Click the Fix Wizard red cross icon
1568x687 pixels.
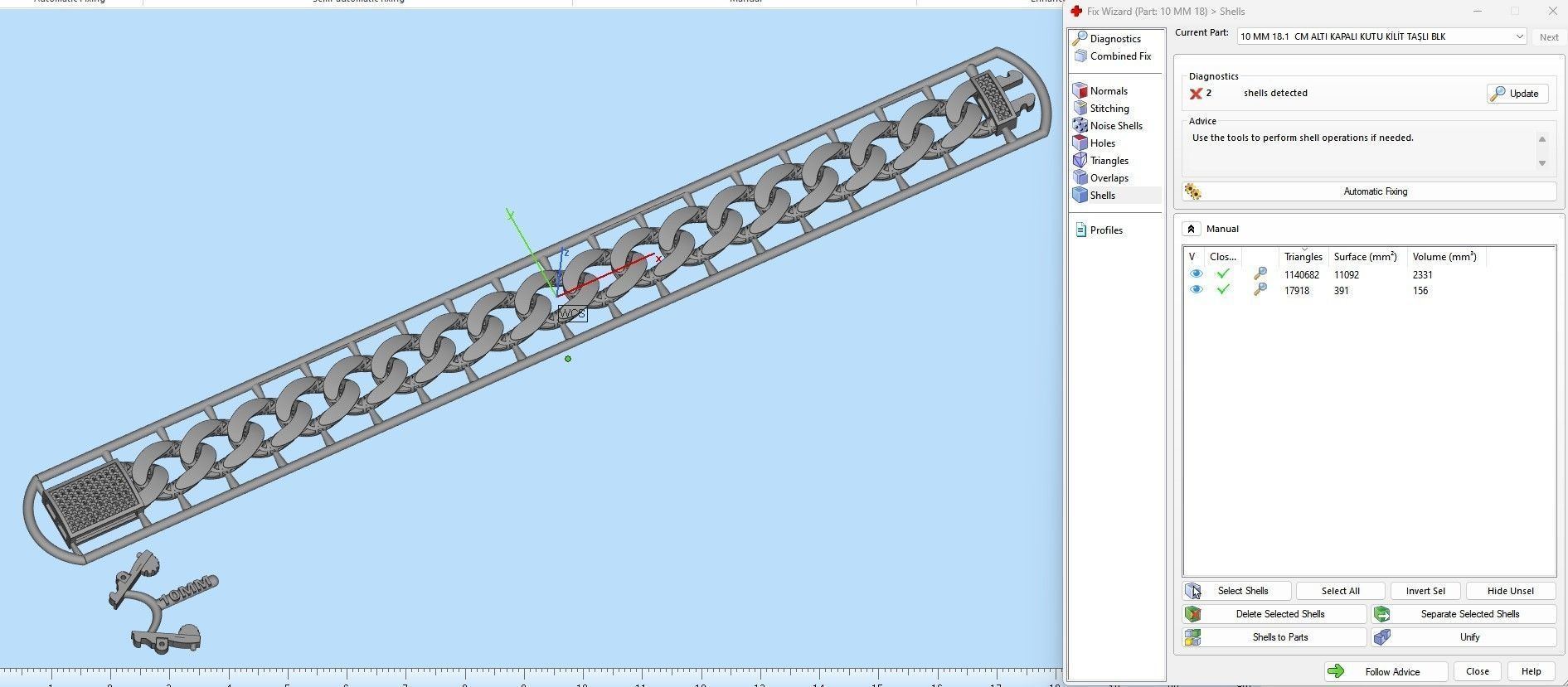point(1076,11)
